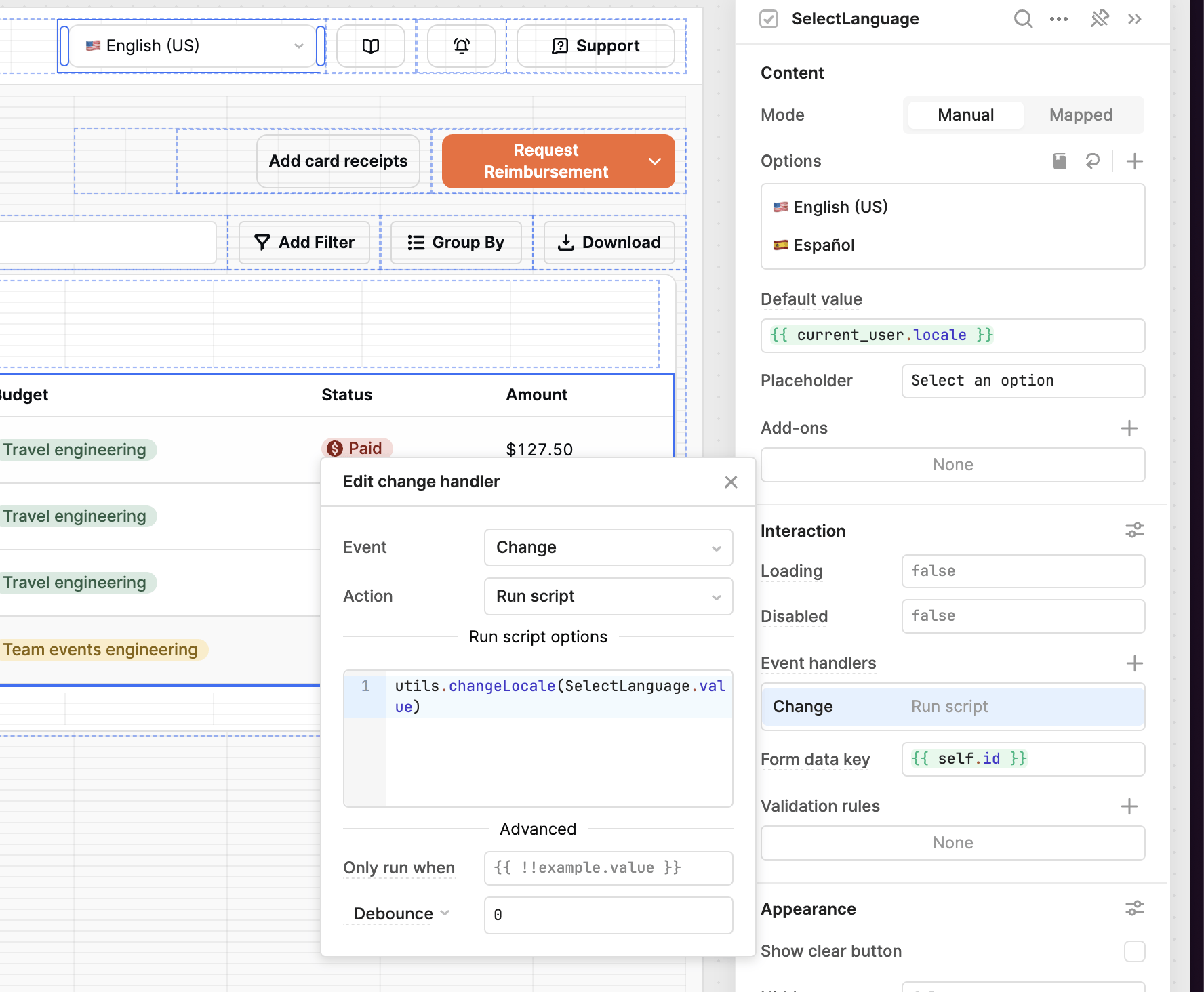The image size is (1204, 992).
Task: Expand Request Reimbursement dropdown arrow
Action: (655, 161)
